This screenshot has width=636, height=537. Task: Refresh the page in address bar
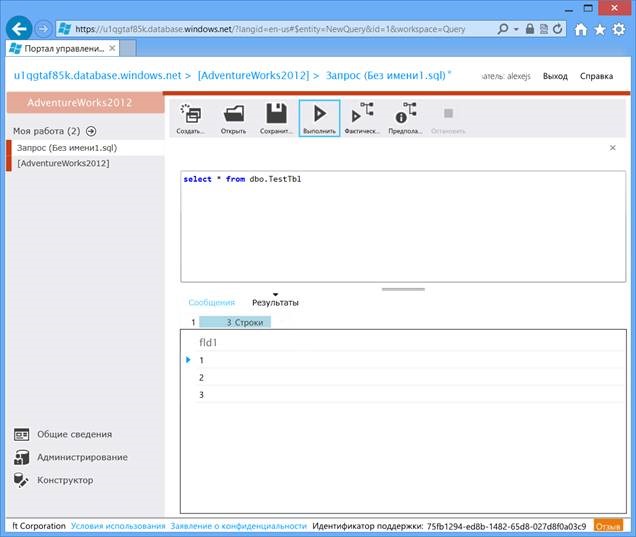tap(558, 29)
